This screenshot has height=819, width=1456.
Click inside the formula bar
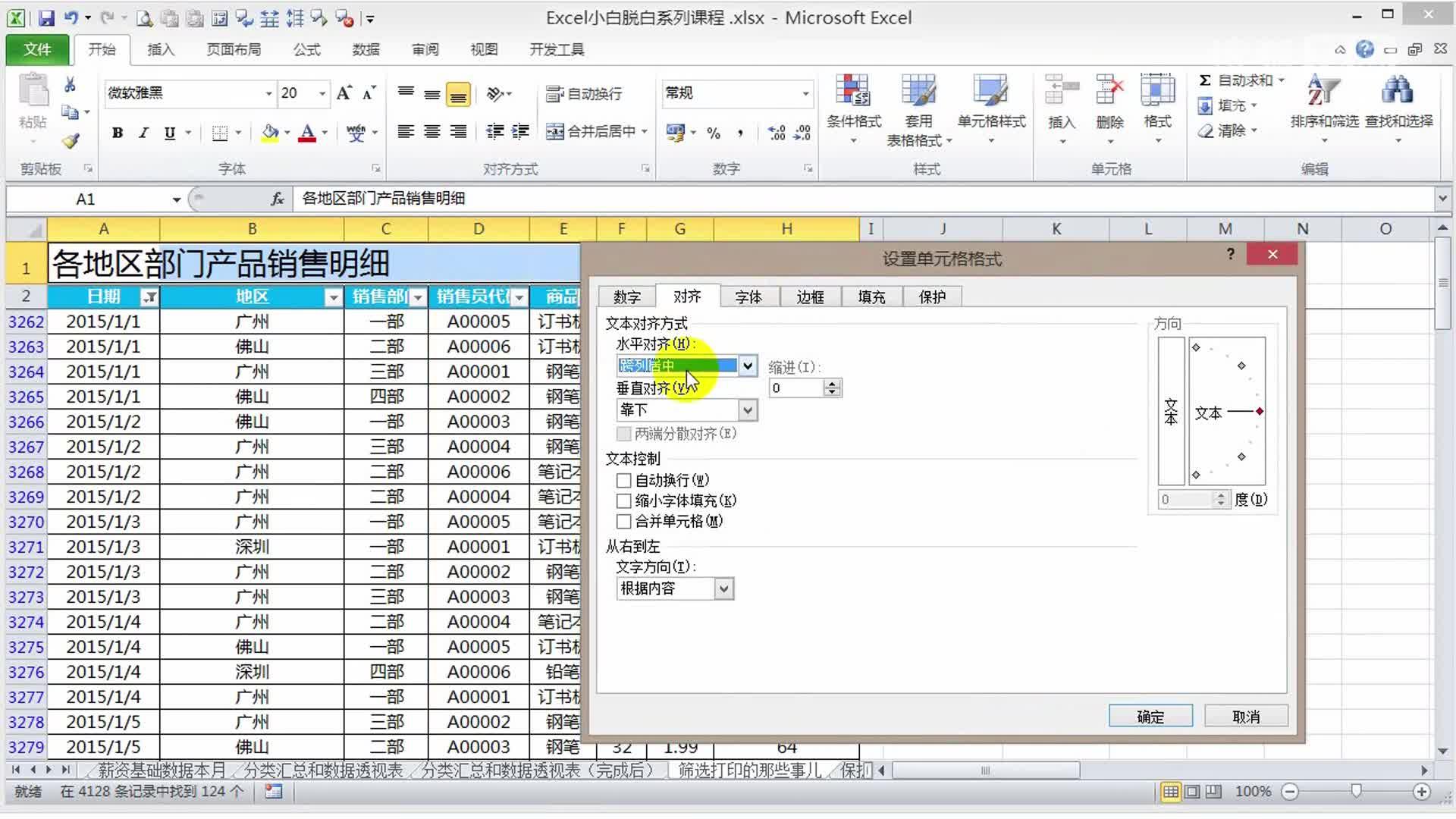(x=531, y=199)
